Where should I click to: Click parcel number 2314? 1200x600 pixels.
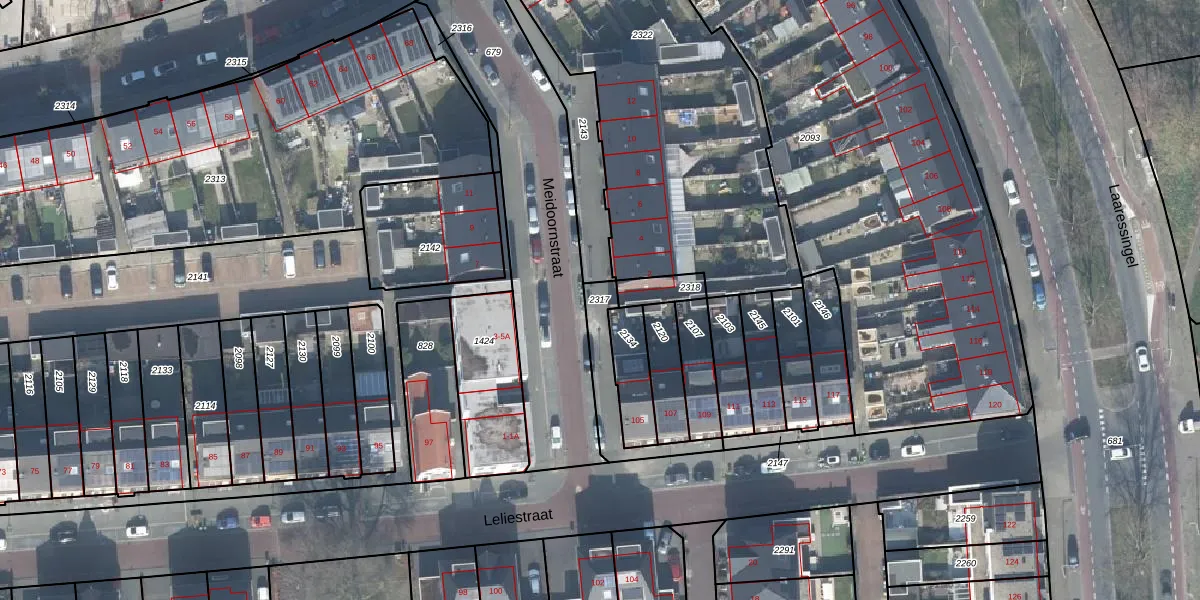coord(65,105)
